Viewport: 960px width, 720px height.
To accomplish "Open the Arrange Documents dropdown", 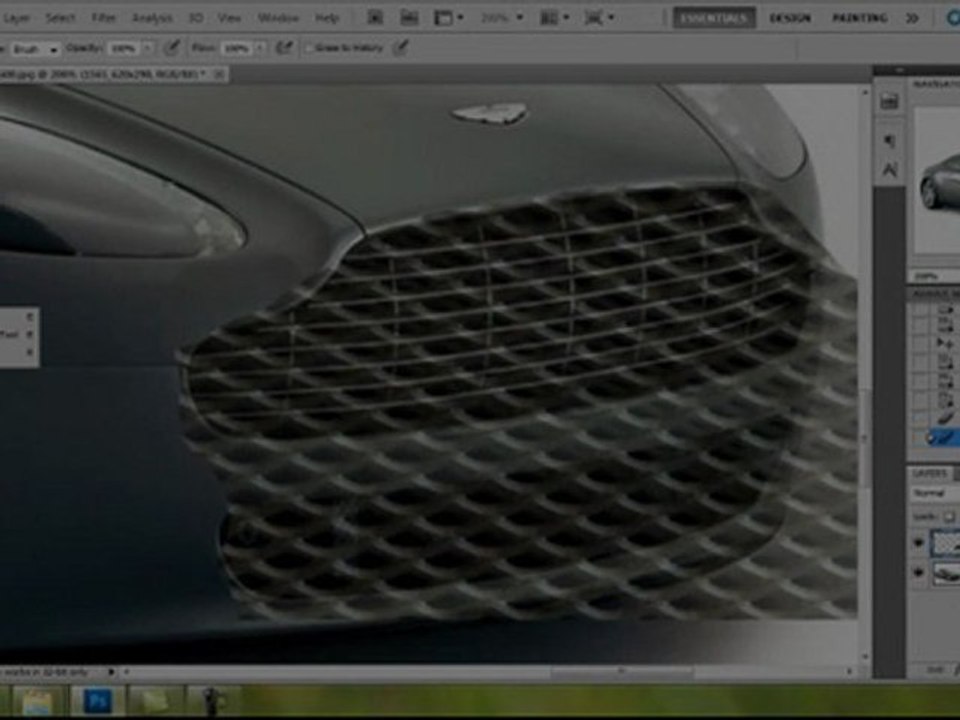I will pyautogui.click(x=553, y=18).
